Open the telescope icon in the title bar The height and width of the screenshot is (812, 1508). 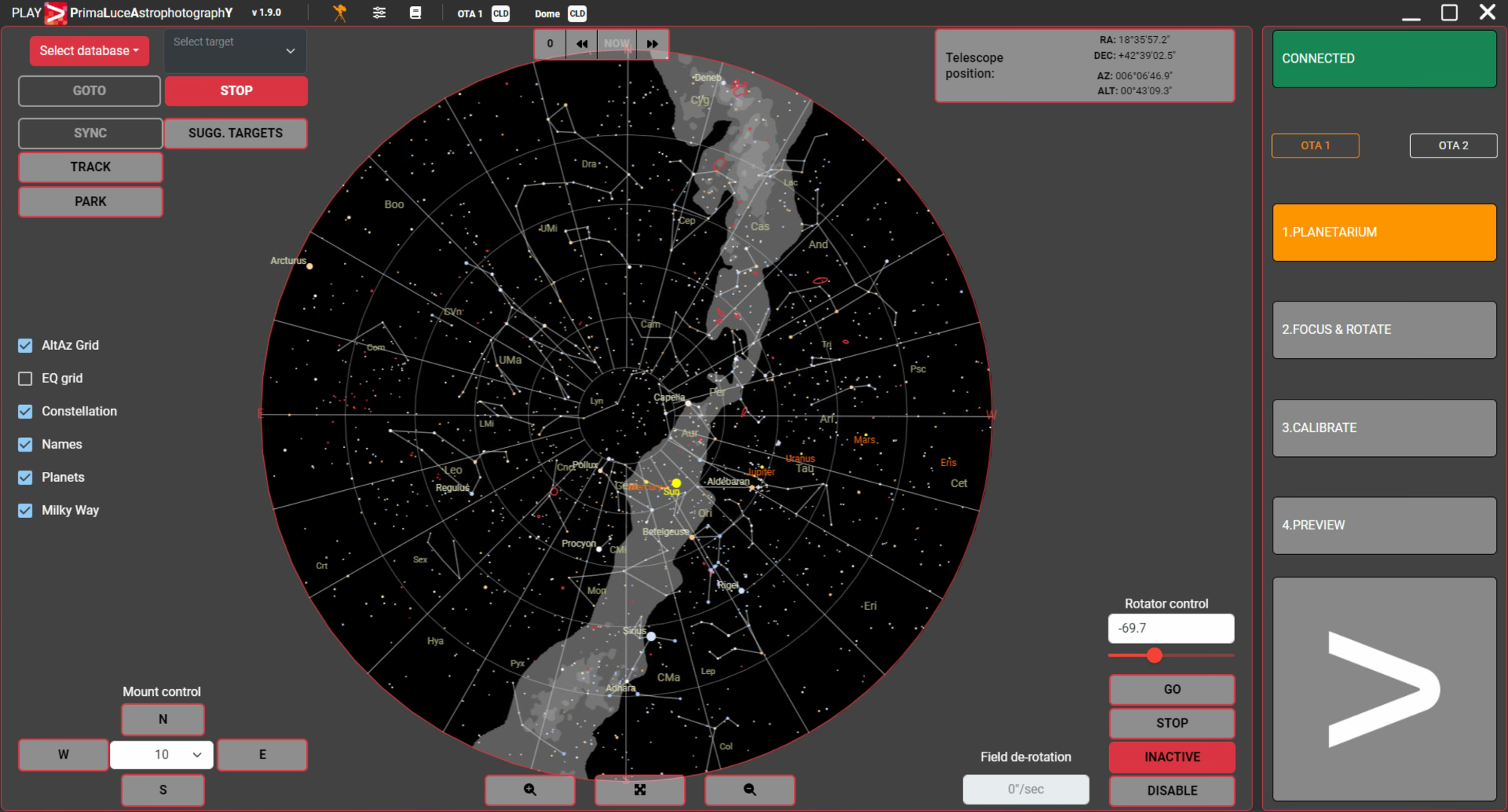340,13
